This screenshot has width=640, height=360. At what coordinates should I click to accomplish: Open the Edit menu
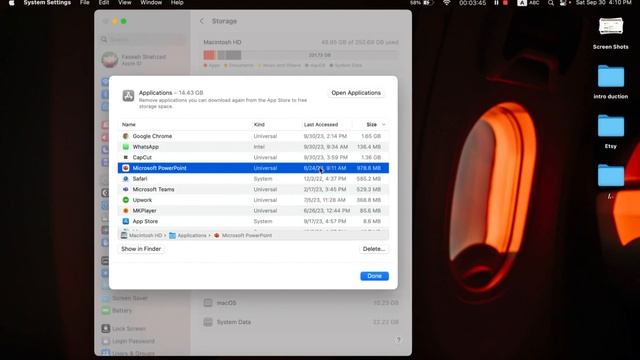coord(104,3)
